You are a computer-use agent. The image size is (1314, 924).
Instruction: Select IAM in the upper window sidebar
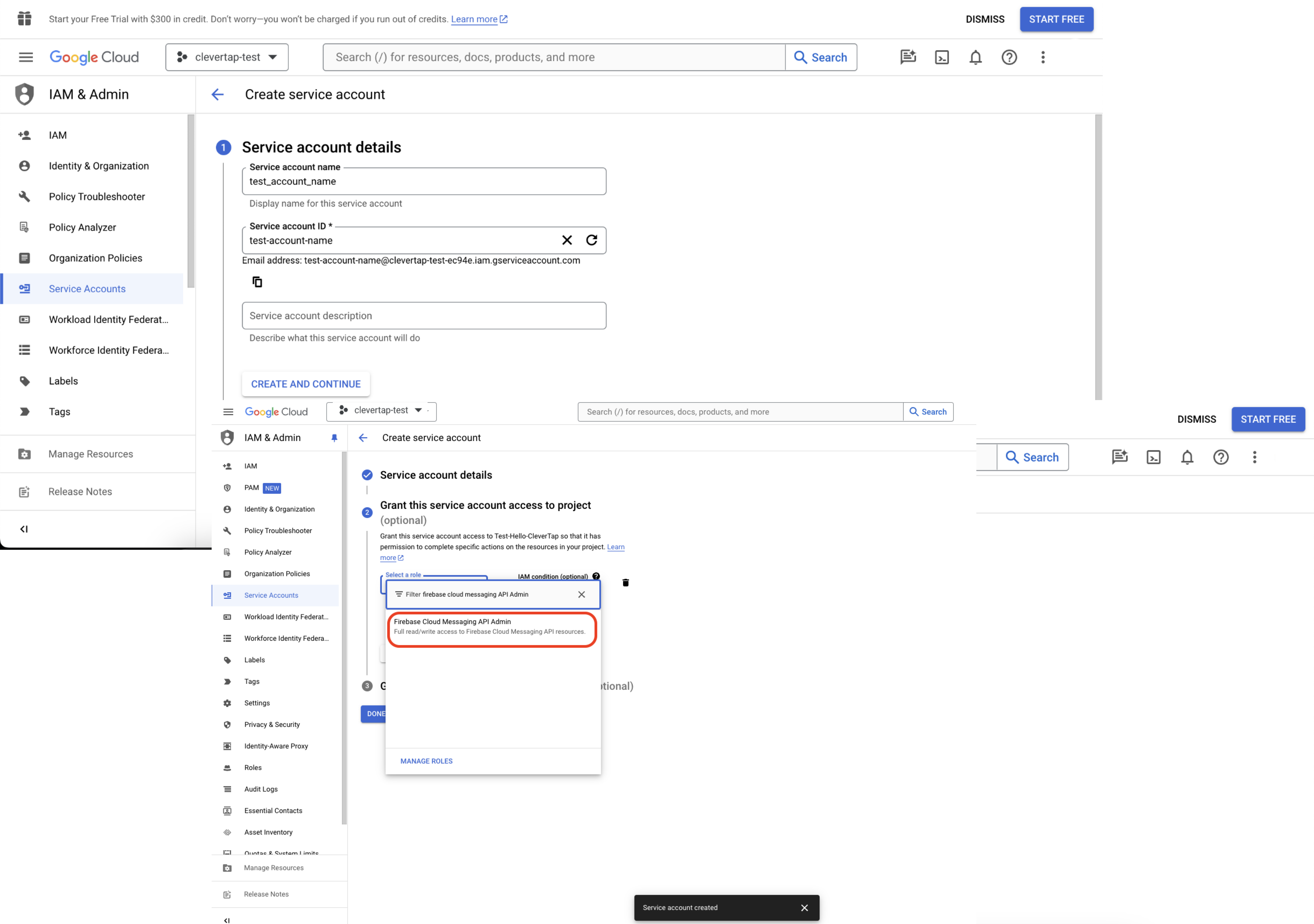[x=92, y=135]
